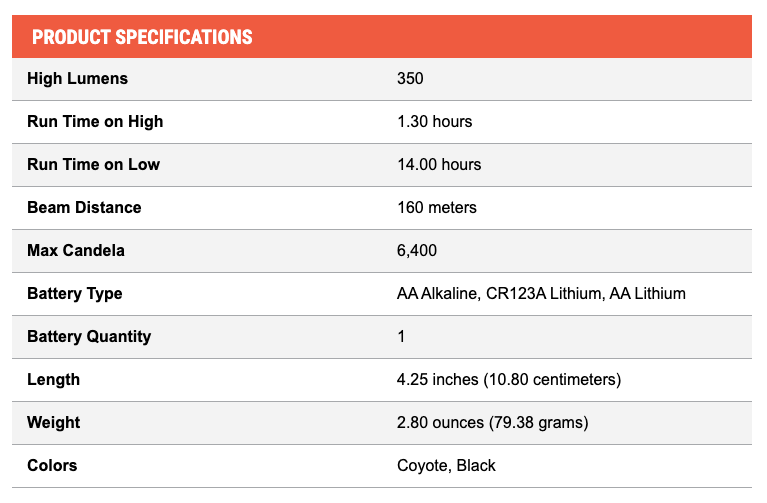The width and height of the screenshot is (767, 503).
Task: Click the 4.25 inches length value
Action: (509, 380)
